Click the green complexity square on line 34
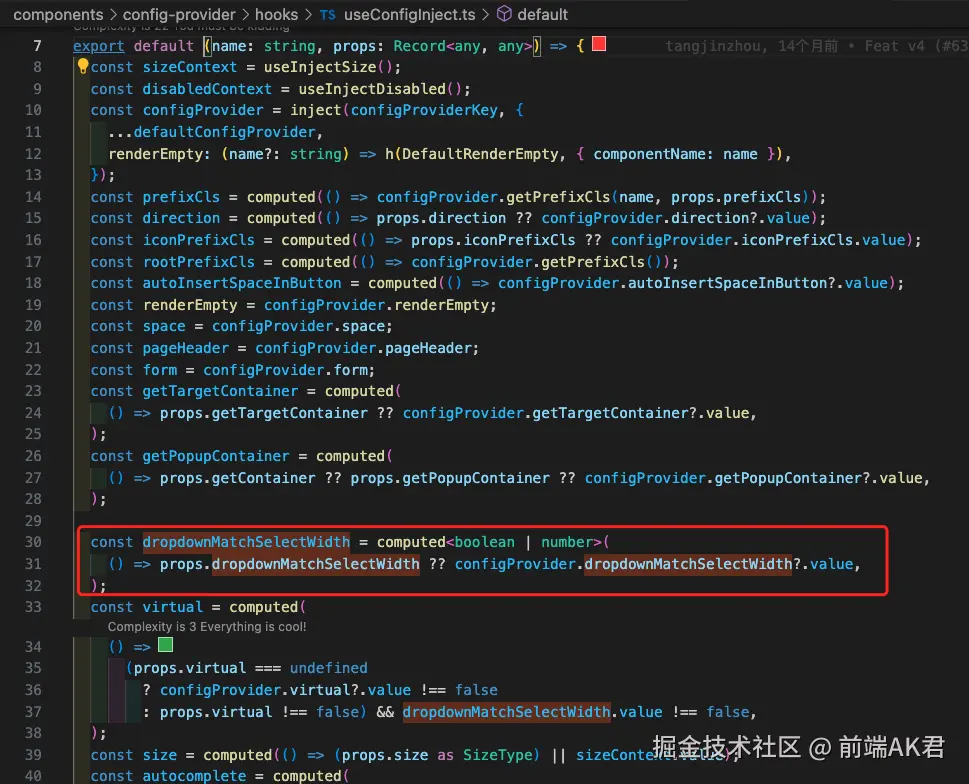 pos(165,645)
